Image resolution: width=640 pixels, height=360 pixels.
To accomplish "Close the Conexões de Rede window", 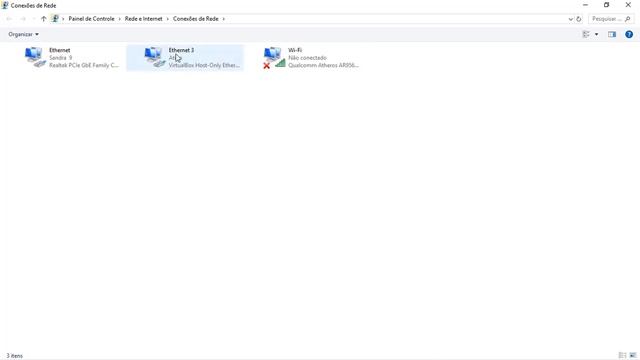I will coord(628,5).
